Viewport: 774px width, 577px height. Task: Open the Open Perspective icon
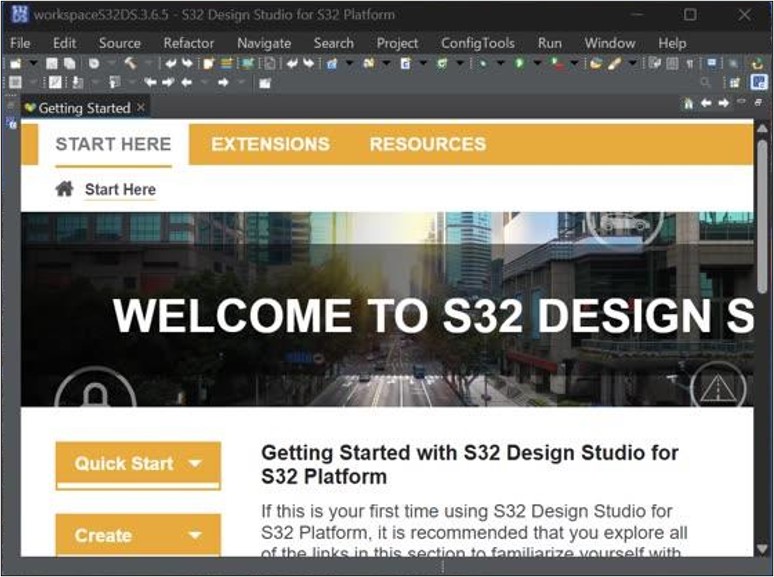(x=735, y=82)
